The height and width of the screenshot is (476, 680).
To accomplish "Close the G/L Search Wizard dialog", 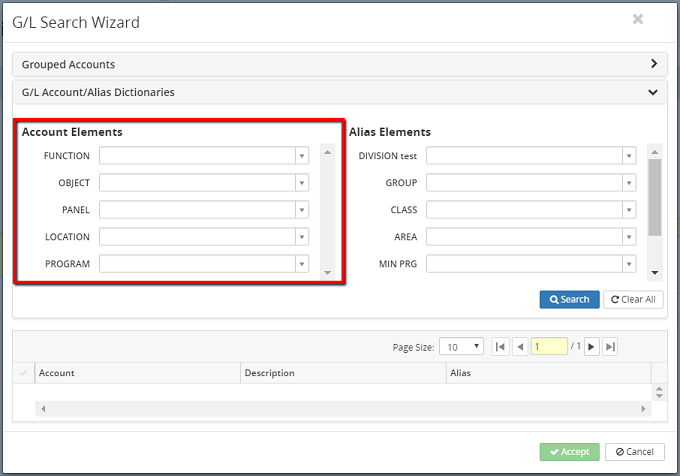I will [638, 19].
